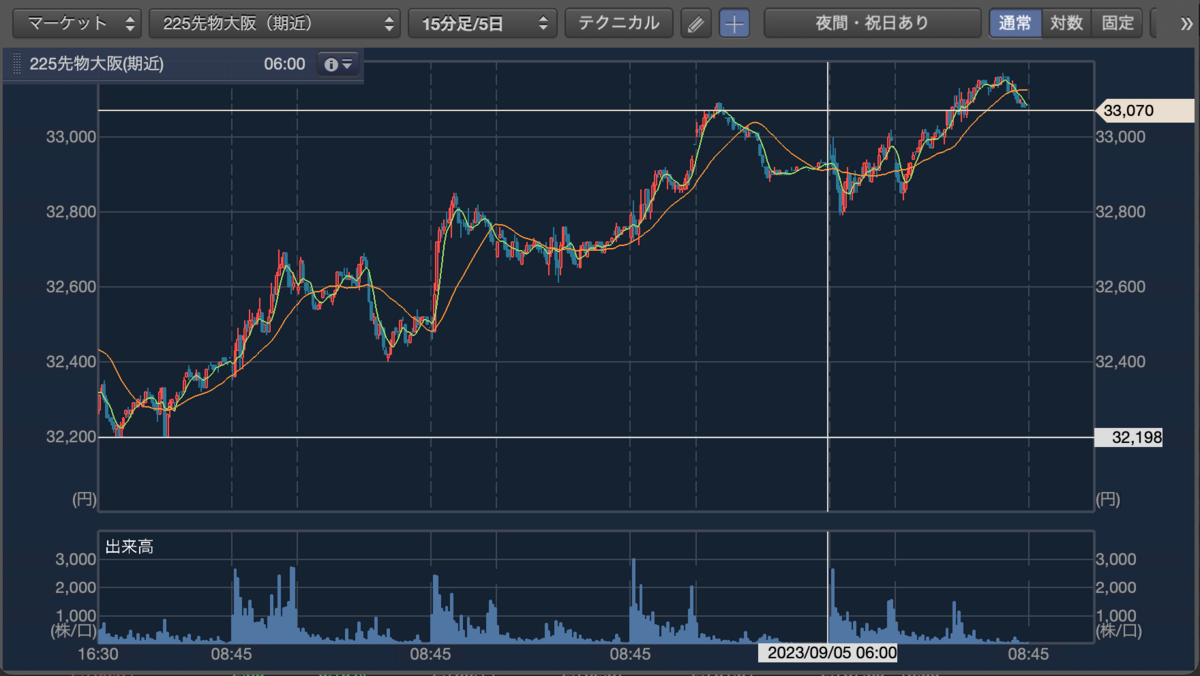Grab the dotted handle of the 225先物大阪 legend

pyautogui.click(x=16, y=64)
